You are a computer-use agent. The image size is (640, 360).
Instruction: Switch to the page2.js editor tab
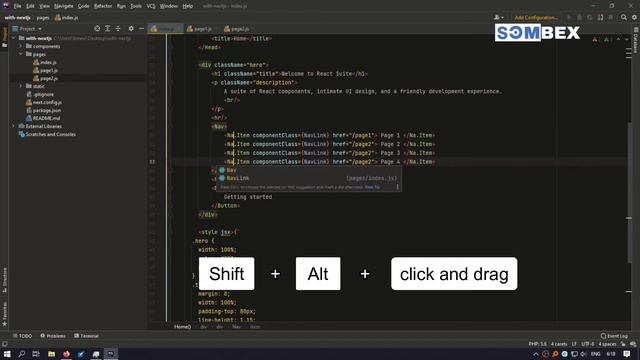pyautogui.click(x=240, y=29)
